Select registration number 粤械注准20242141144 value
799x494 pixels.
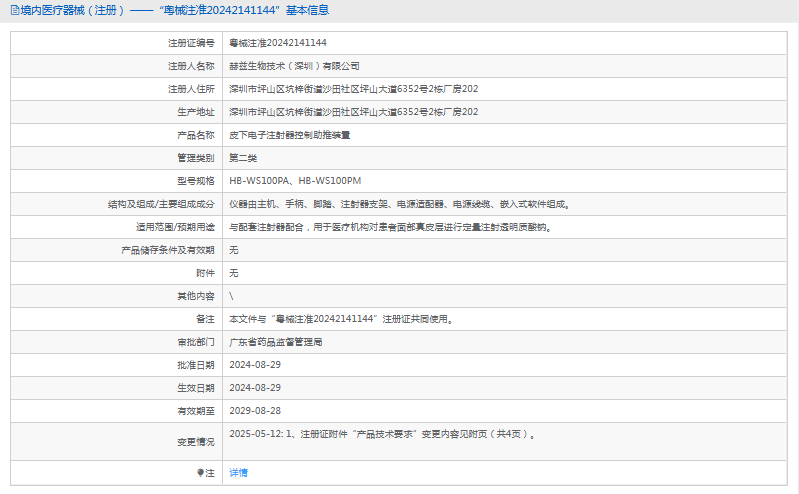(278, 43)
